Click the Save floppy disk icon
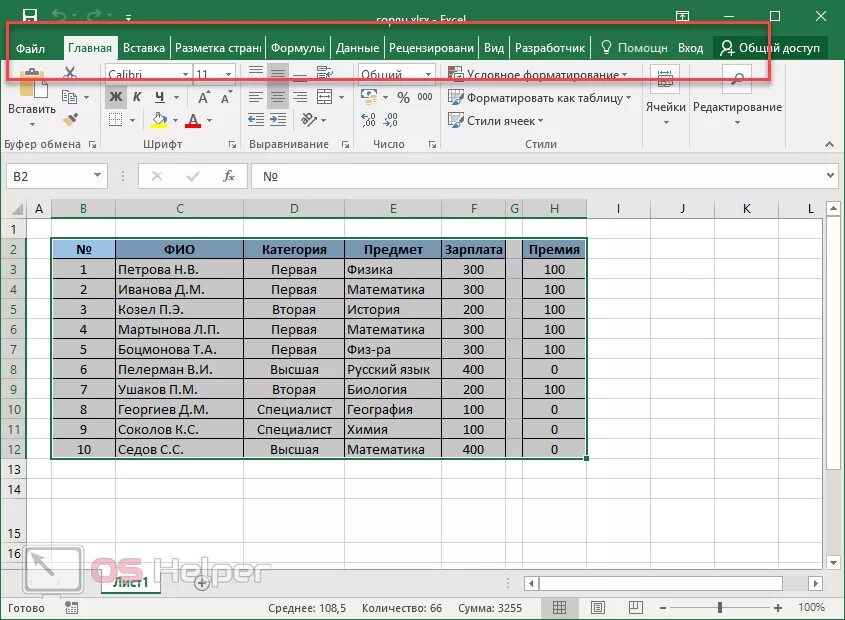The image size is (845, 620). 30,15
